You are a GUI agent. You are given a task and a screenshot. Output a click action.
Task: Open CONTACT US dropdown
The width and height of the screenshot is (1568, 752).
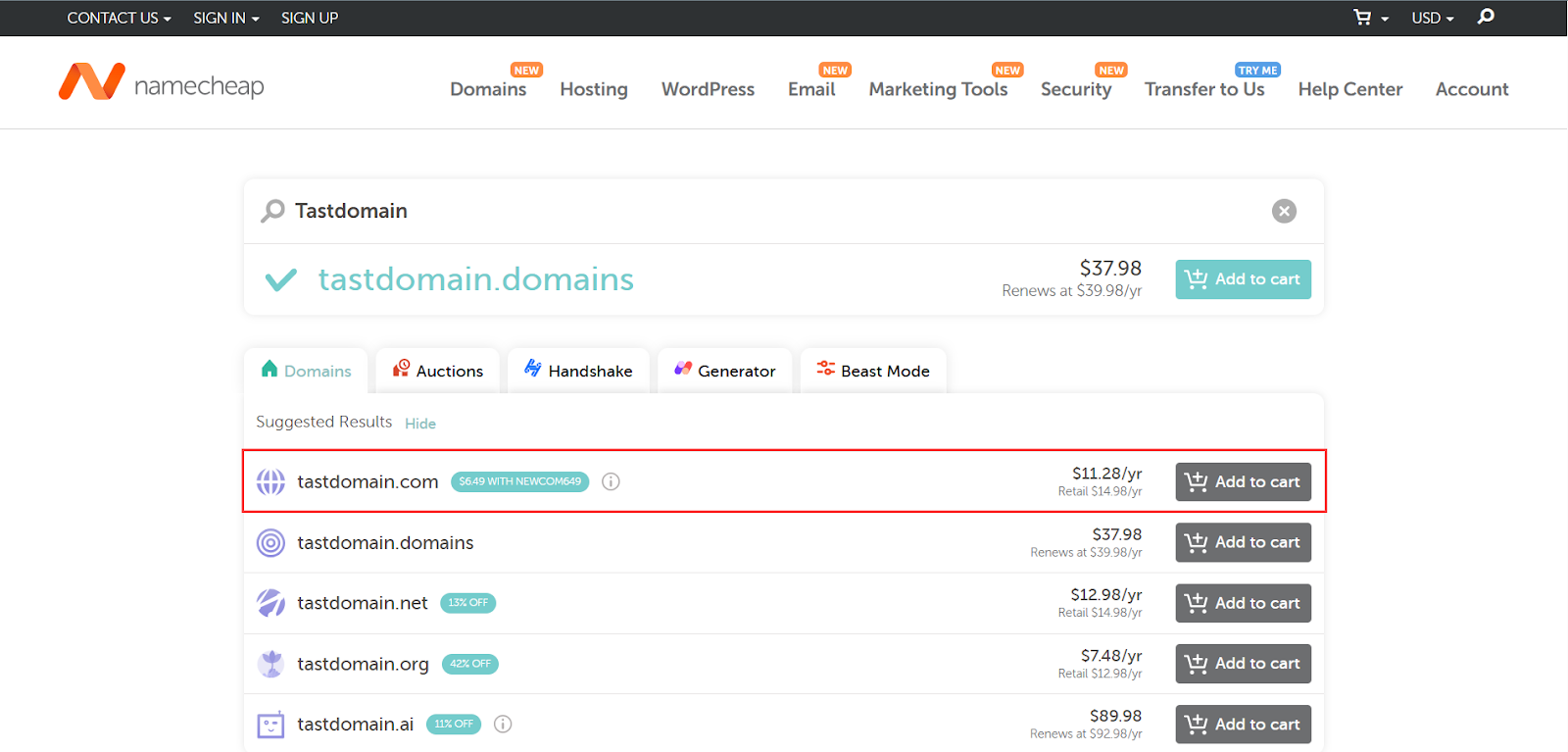119,18
